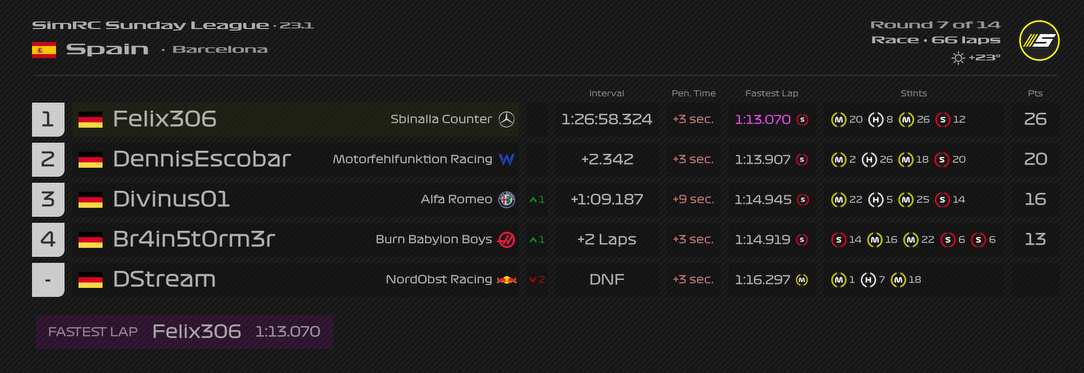Click the DNF status for DStream
1084x373 pixels.
606,280
